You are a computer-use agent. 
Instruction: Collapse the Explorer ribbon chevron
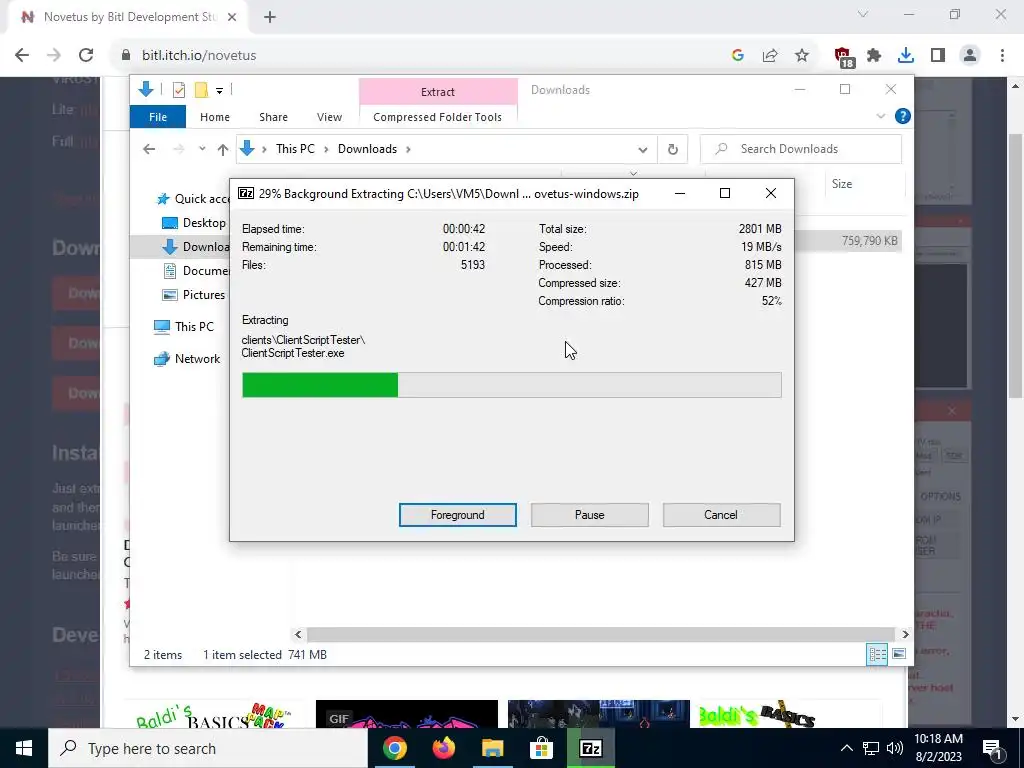(880, 116)
